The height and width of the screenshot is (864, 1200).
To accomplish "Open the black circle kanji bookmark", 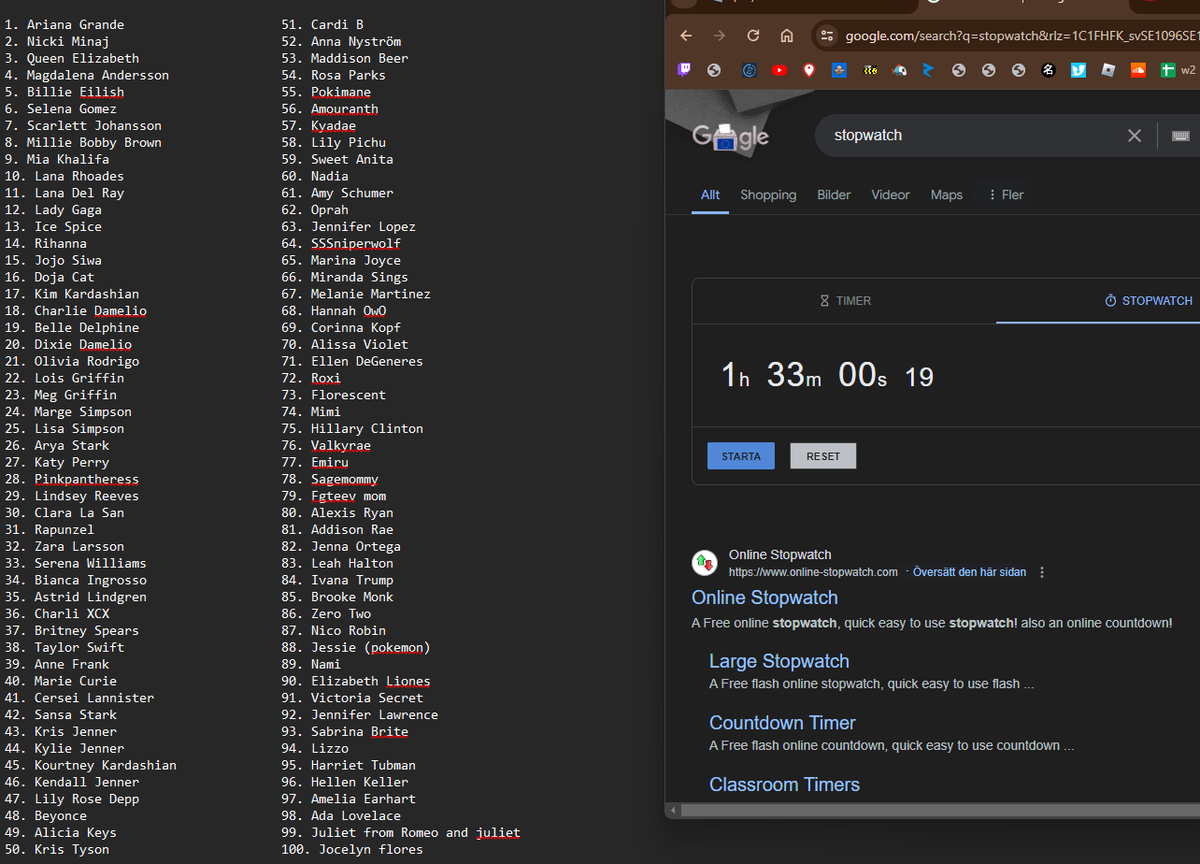I will tap(1048, 70).
